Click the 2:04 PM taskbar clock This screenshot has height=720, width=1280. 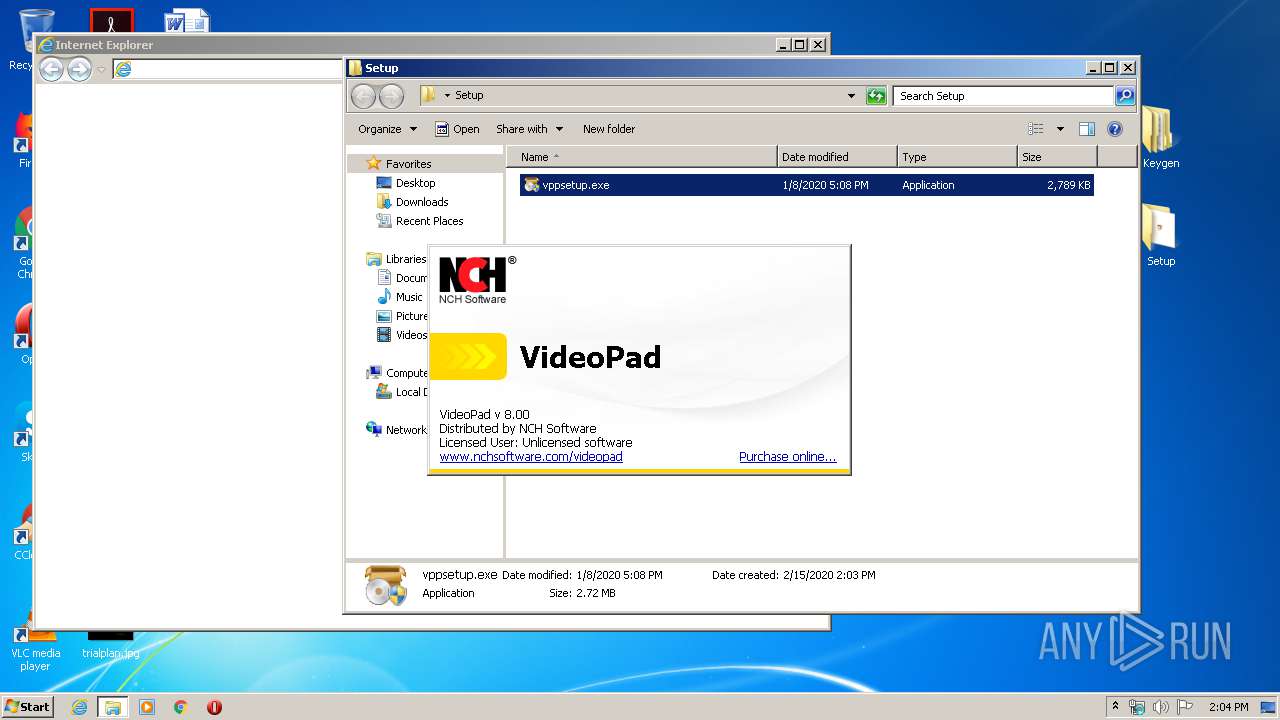coord(1229,707)
